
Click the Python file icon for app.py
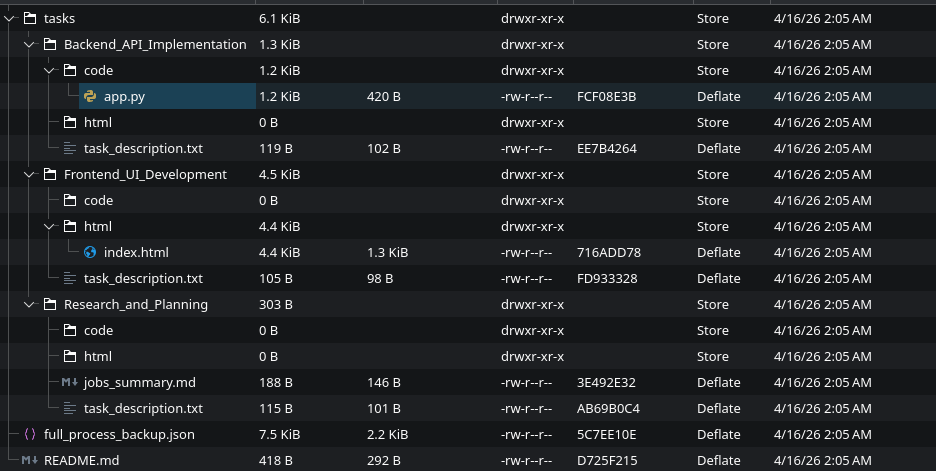pos(90,97)
